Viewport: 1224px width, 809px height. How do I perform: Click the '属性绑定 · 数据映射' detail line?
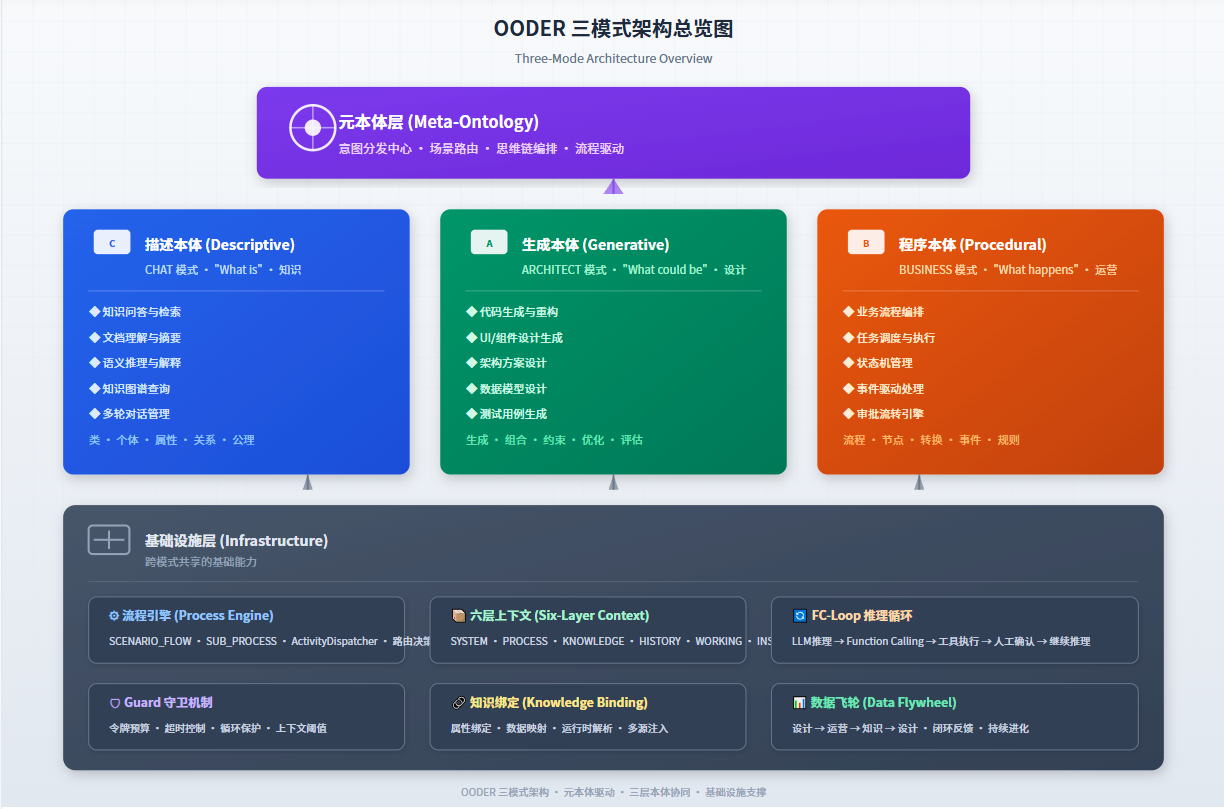(x=559, y=729)
